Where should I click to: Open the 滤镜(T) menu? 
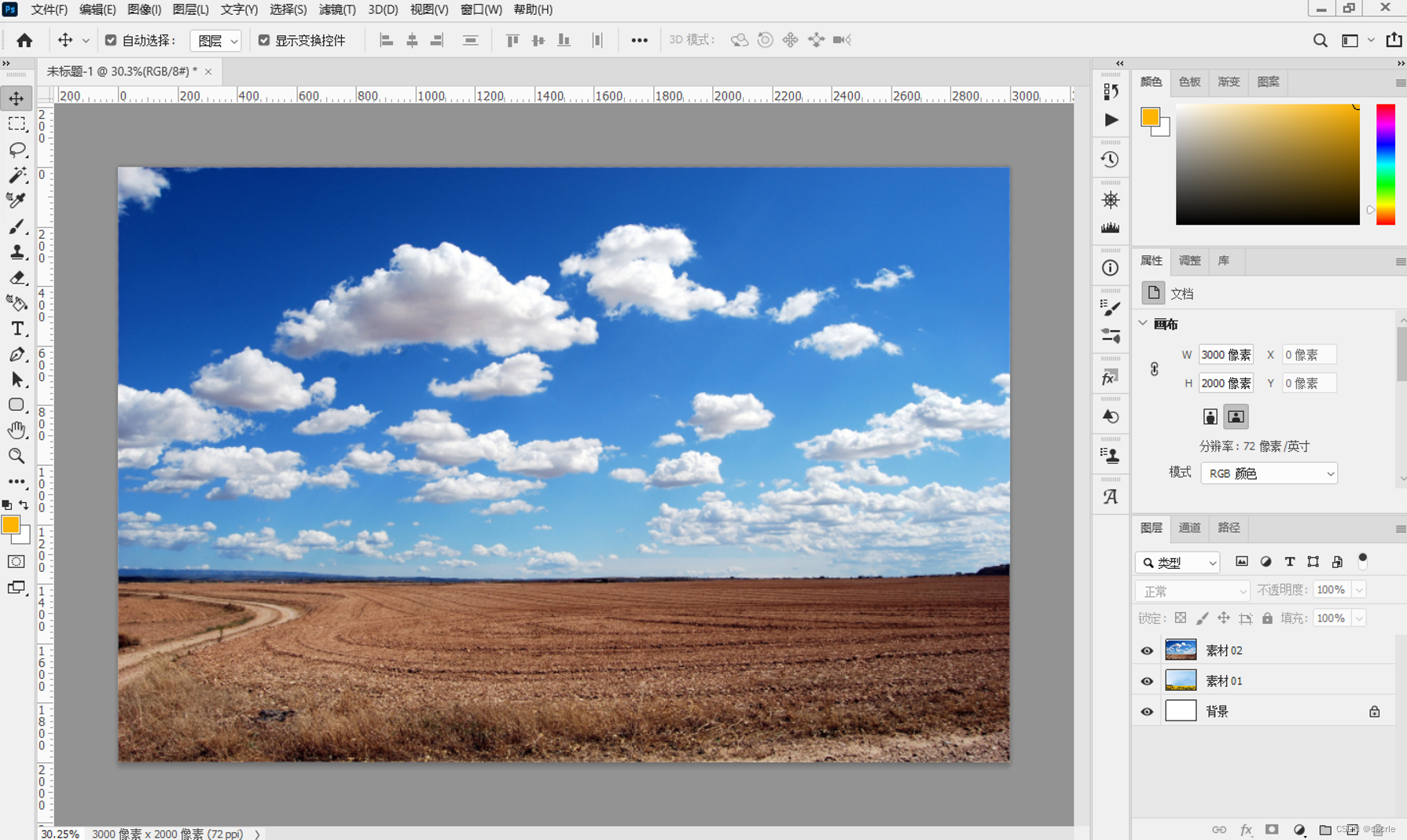337,9
